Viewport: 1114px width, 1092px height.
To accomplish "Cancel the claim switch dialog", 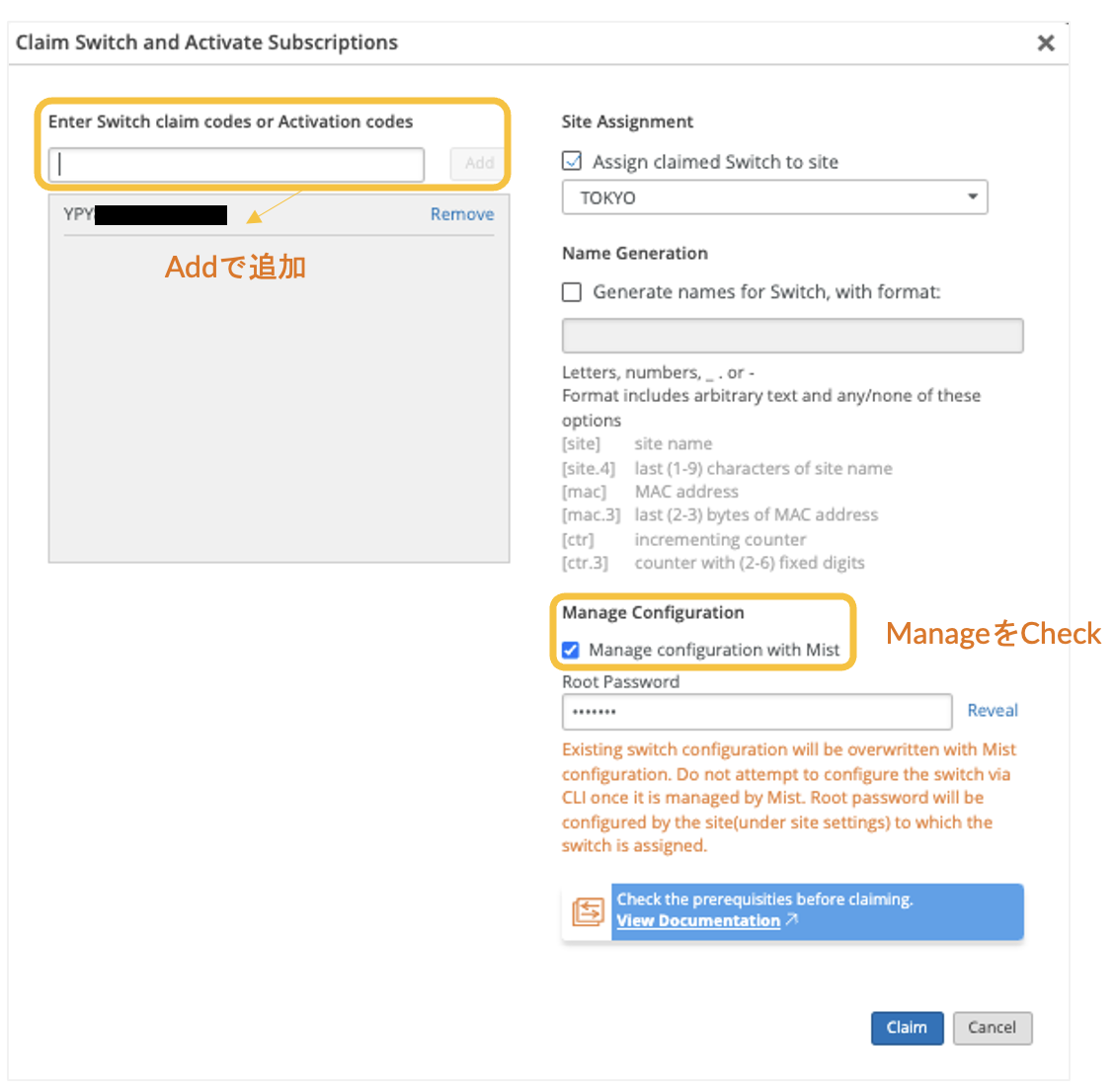I will (x=992, y=1028).
